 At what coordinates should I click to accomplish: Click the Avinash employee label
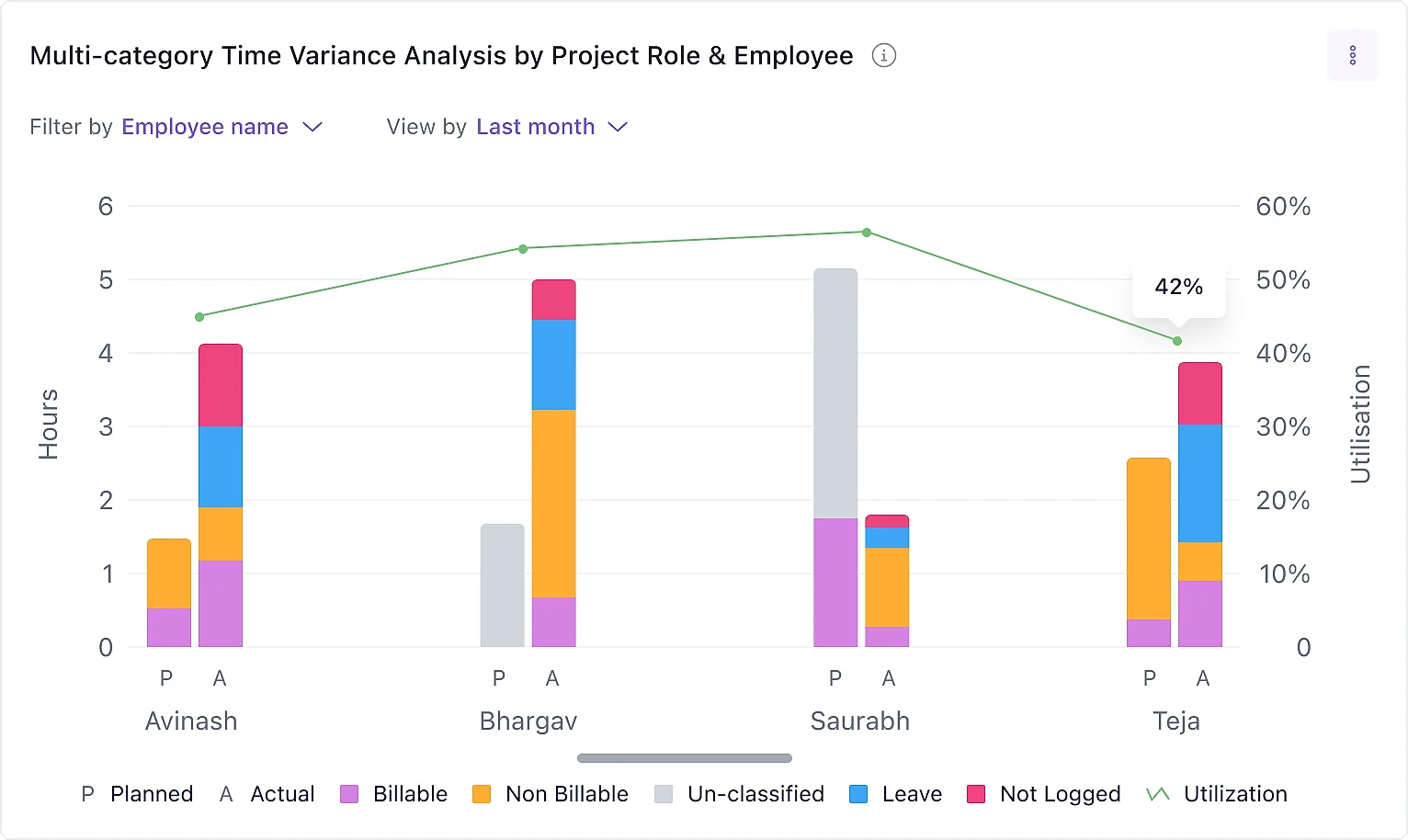[191, 721]
